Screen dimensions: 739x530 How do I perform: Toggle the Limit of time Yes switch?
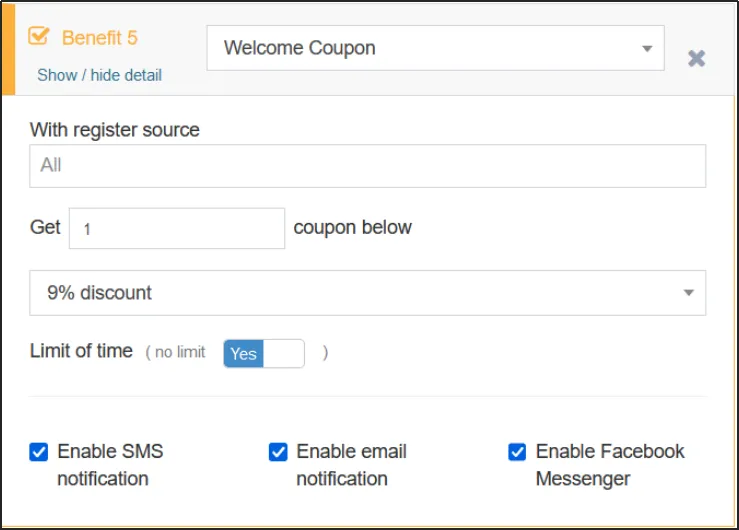click(263, 353)
